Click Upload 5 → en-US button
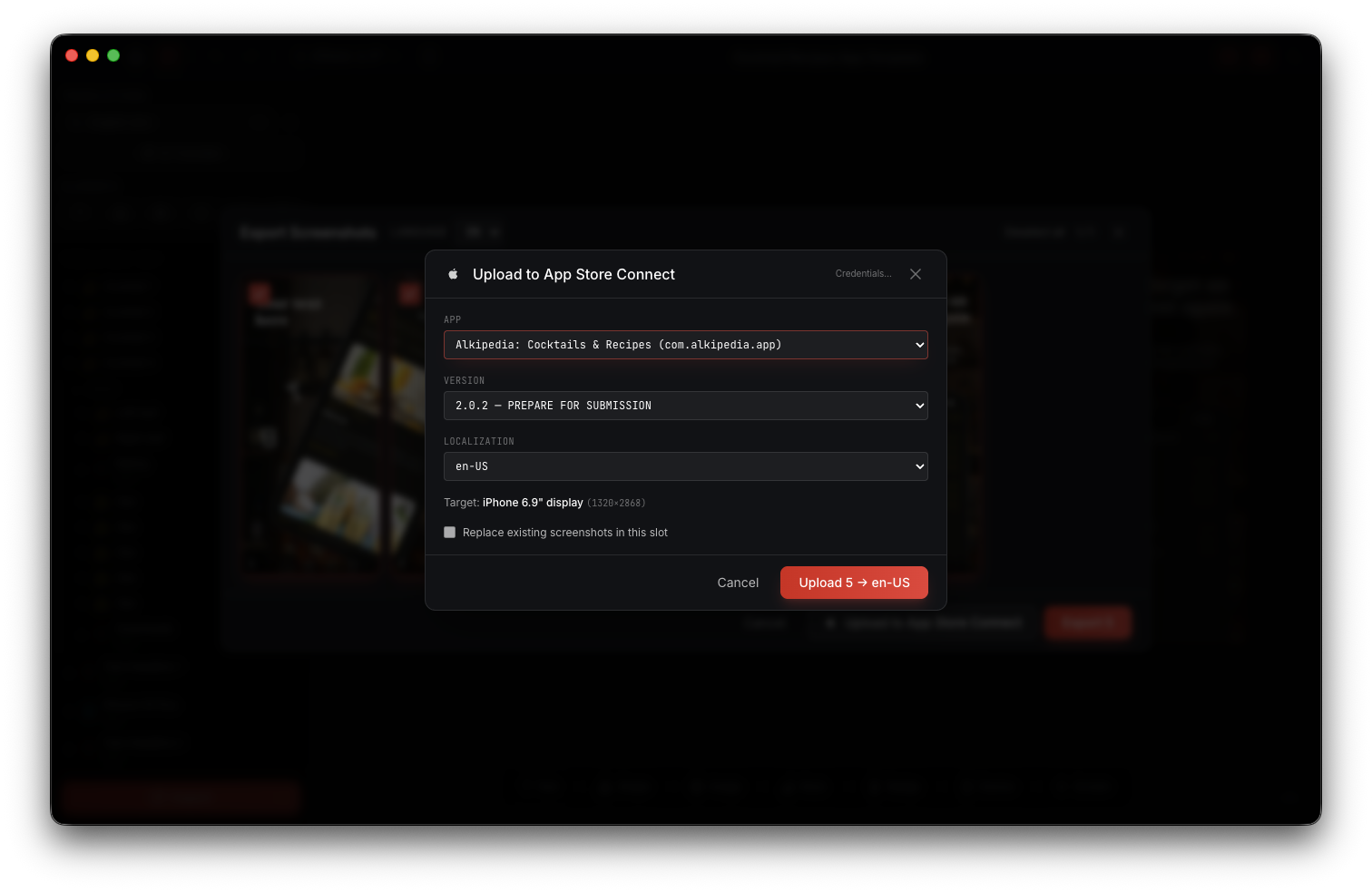 (x=854, y=583)
